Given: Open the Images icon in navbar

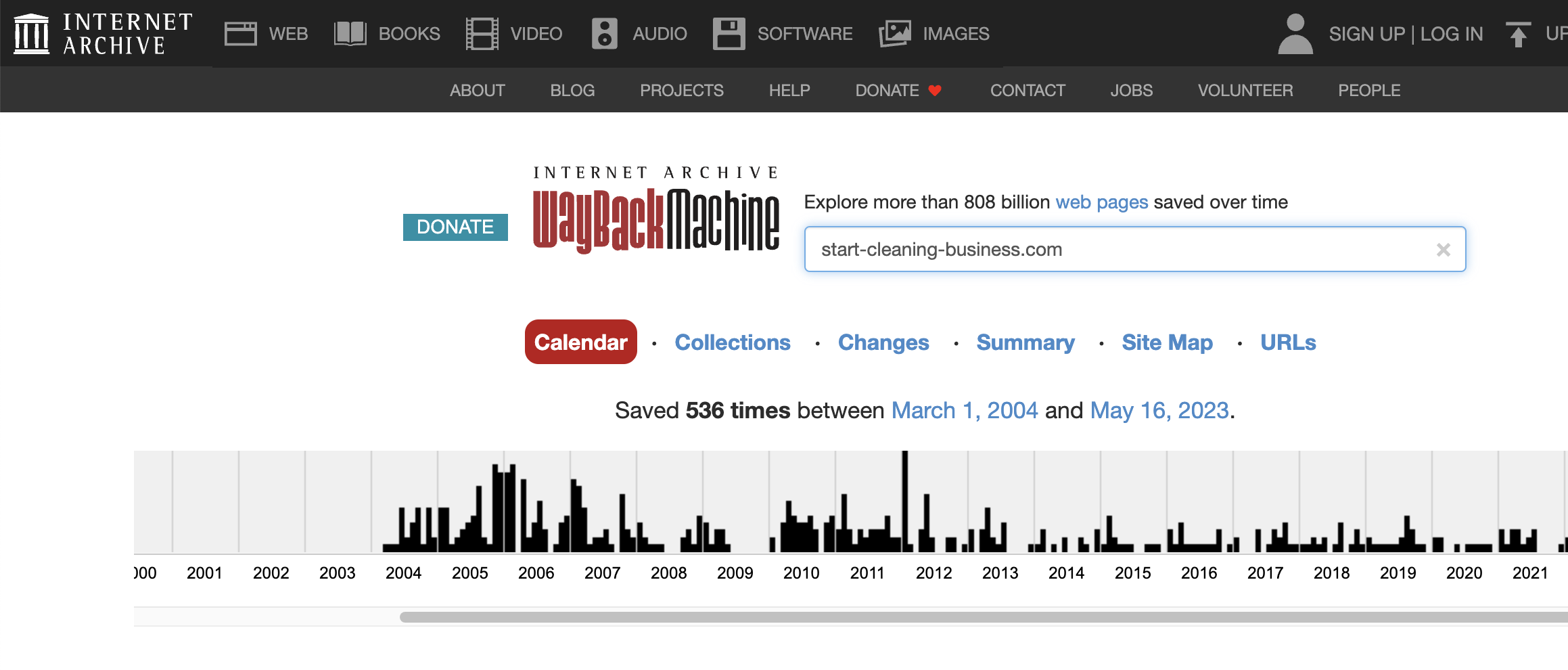Looking at the screenshot, I should tap(894, 34).
